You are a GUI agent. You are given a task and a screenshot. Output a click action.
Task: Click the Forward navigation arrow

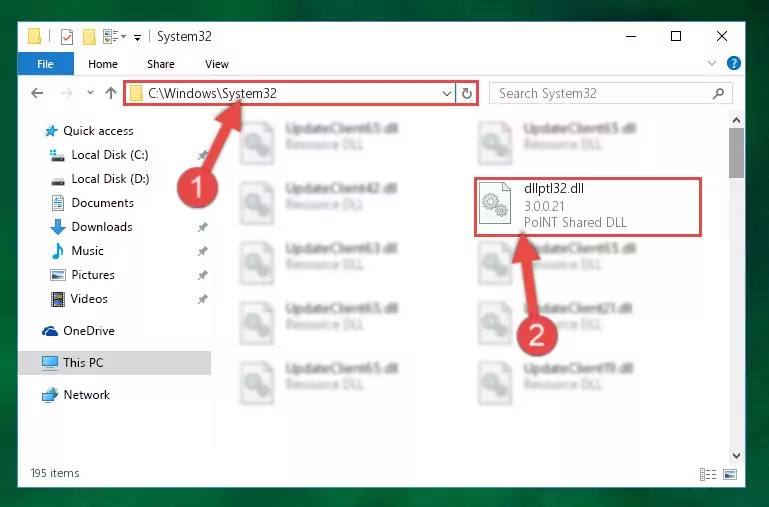click(x=66, y=93)
